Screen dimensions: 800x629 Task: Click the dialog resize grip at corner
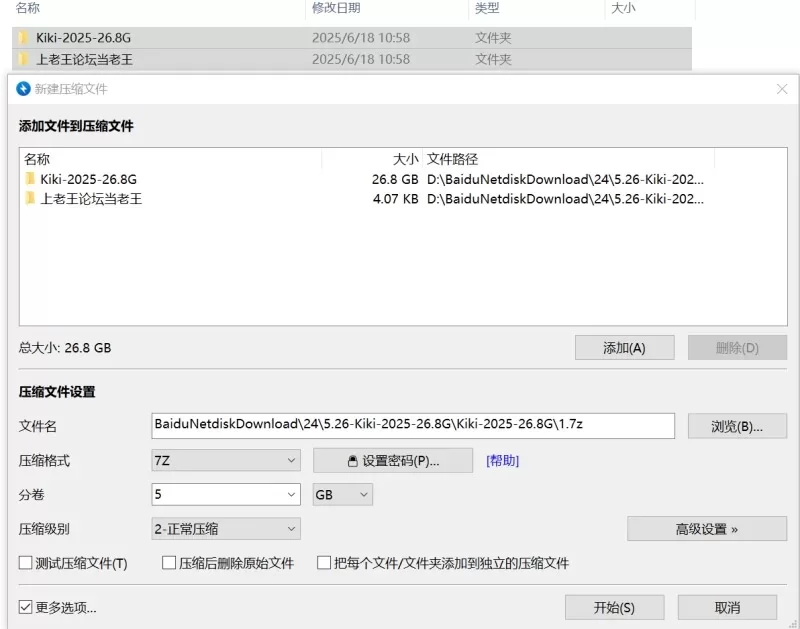pos(793,623)
